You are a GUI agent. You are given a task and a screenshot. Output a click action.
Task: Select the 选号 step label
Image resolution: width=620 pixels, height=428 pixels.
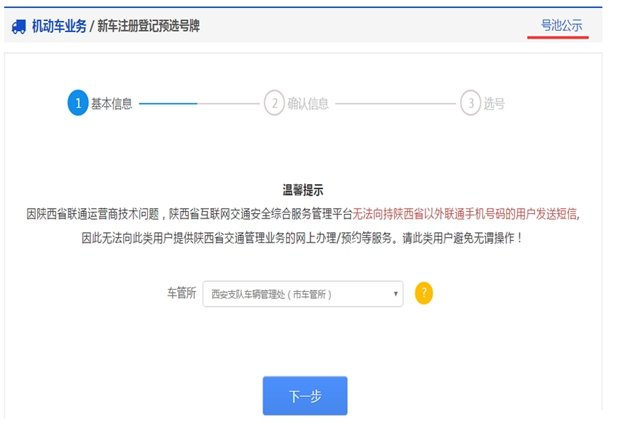click(494, 103)
